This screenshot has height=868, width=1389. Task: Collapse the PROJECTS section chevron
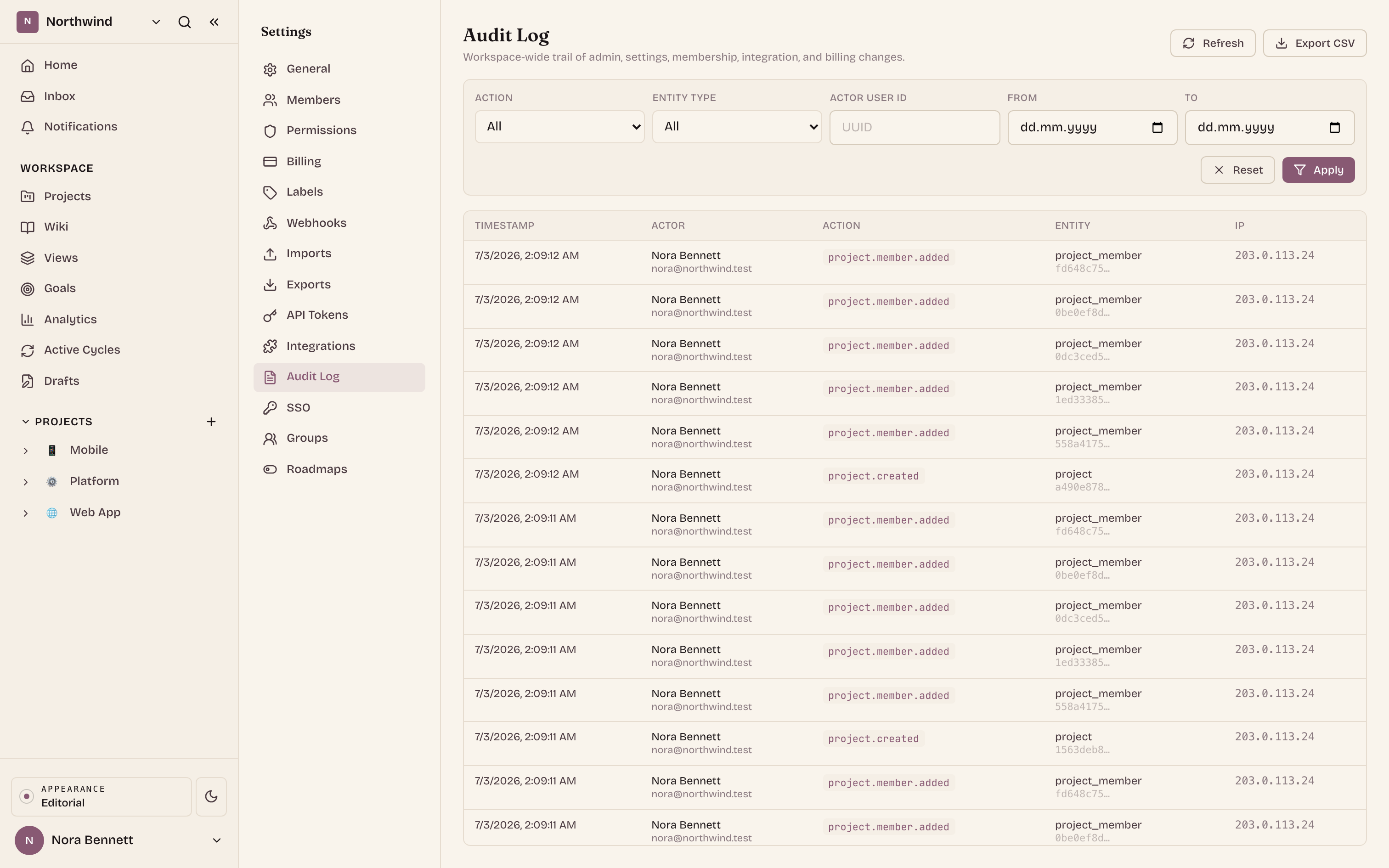click(x=25, y=422)
